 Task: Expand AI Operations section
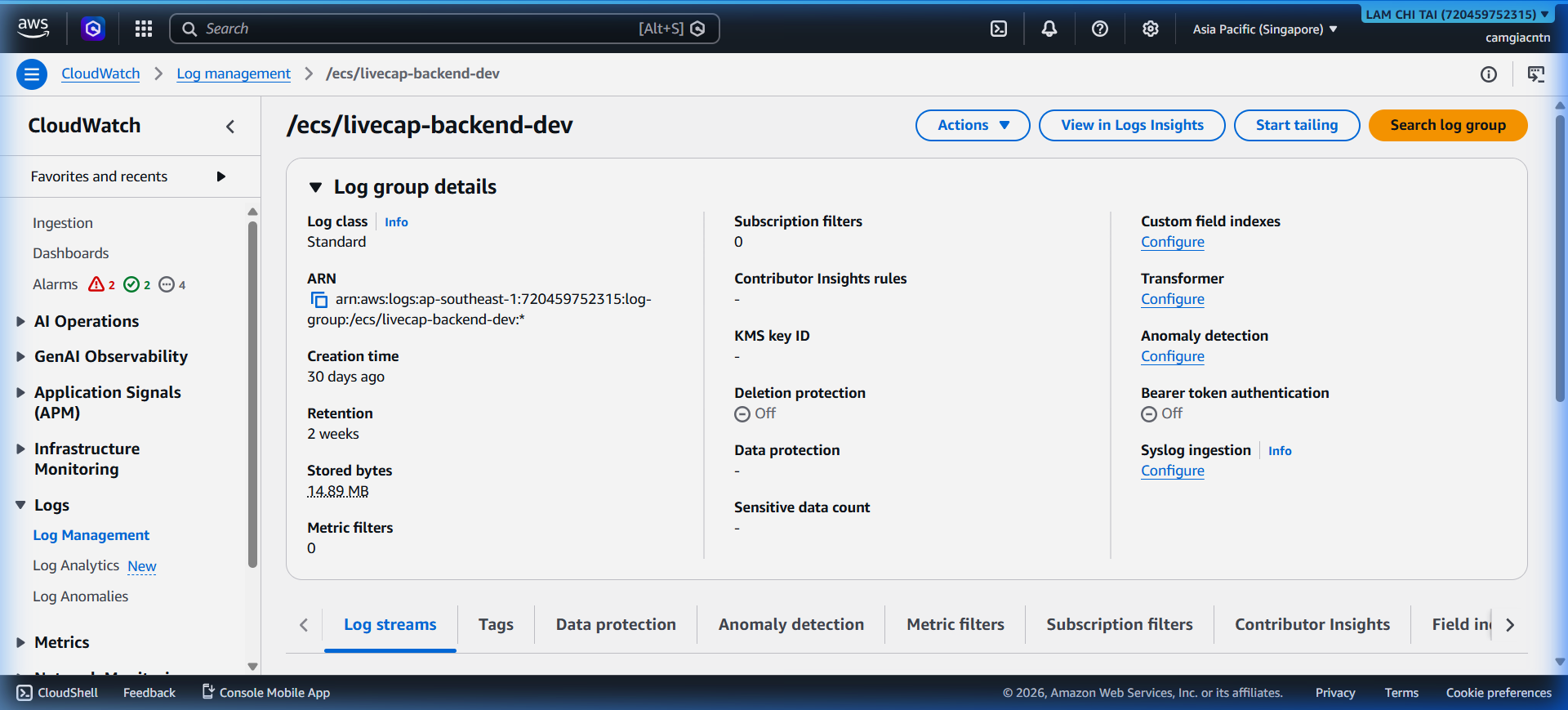tap(21, 321)
